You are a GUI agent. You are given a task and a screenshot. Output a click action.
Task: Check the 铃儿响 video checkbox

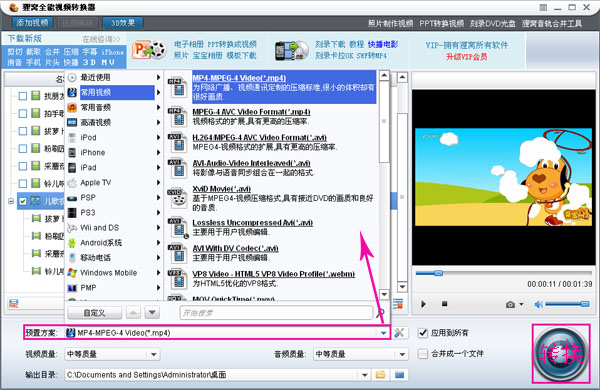23,184
